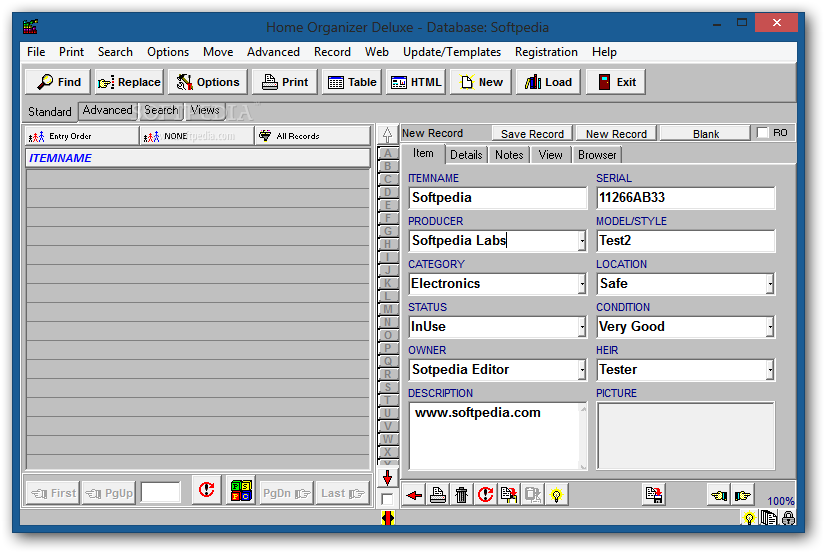
Task: Switch to the Browser tab
Action: pyautogui.click(x=597, y=155)
